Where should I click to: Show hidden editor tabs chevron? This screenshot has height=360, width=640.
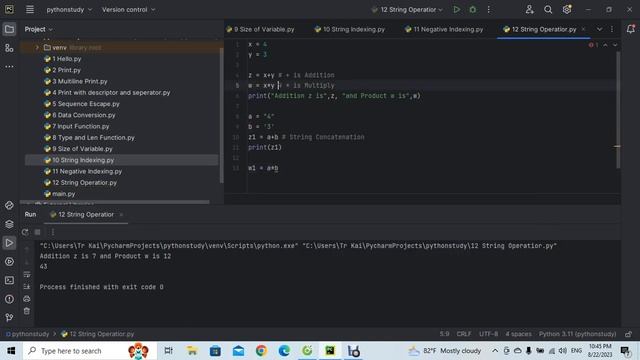(599, 29)
